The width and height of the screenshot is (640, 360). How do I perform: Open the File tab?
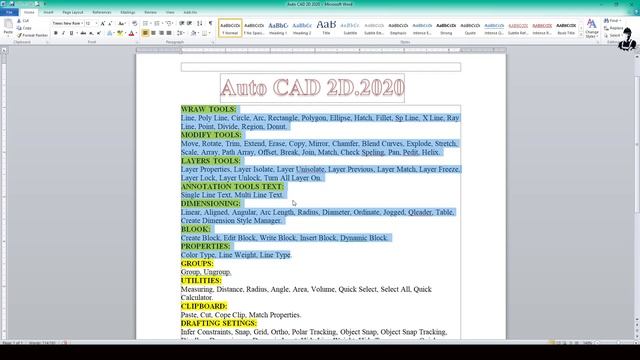[x=9, y=12]
